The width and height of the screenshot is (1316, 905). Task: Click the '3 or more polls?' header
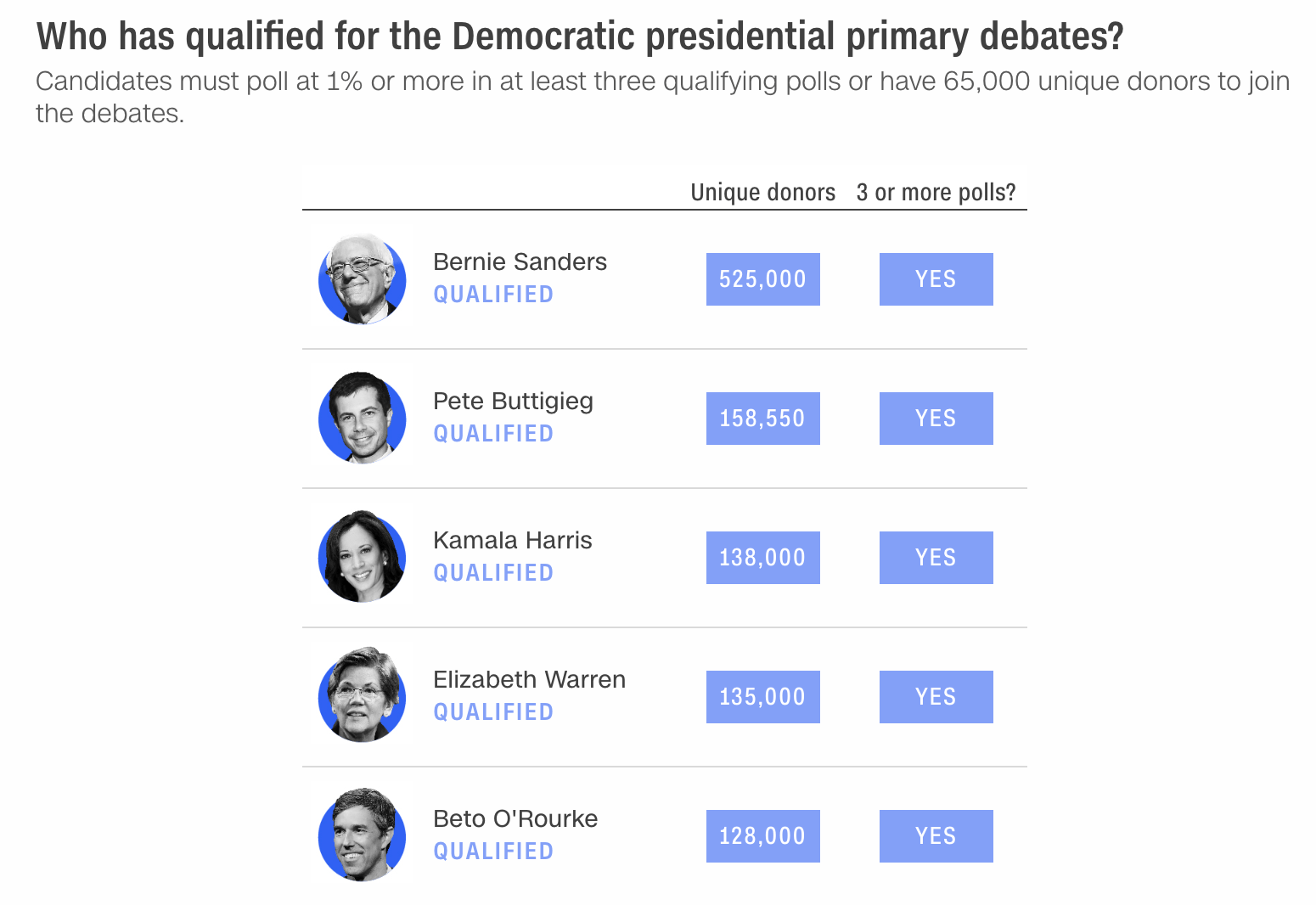point(936,193)
